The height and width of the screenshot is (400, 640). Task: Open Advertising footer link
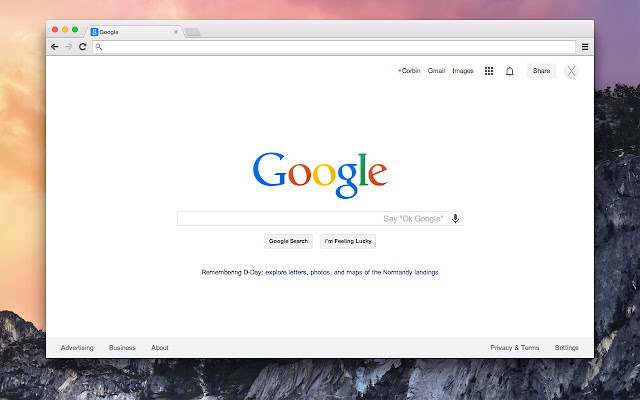(x=77, y=348)
